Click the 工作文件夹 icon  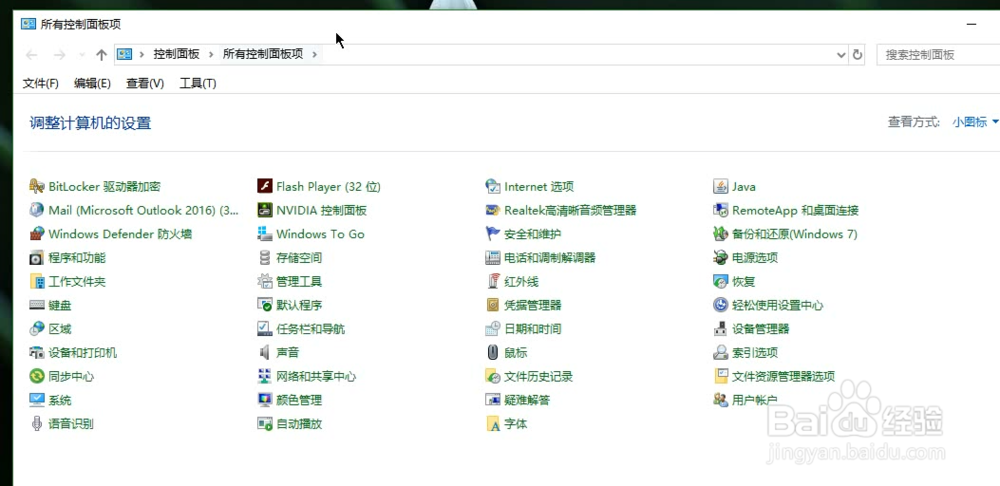(37, 281)
